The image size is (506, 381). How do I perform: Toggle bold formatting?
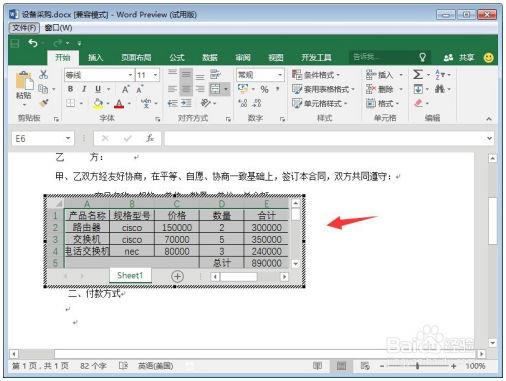click(x=70, y=89)
